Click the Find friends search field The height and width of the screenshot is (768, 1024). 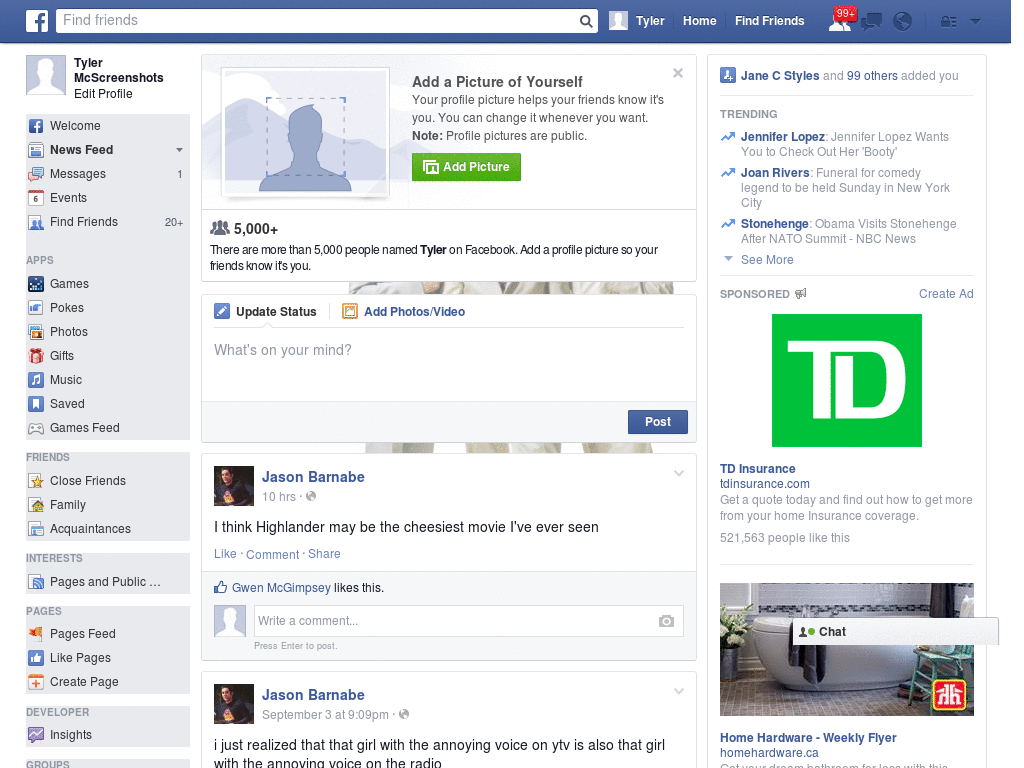coord(318,21)
